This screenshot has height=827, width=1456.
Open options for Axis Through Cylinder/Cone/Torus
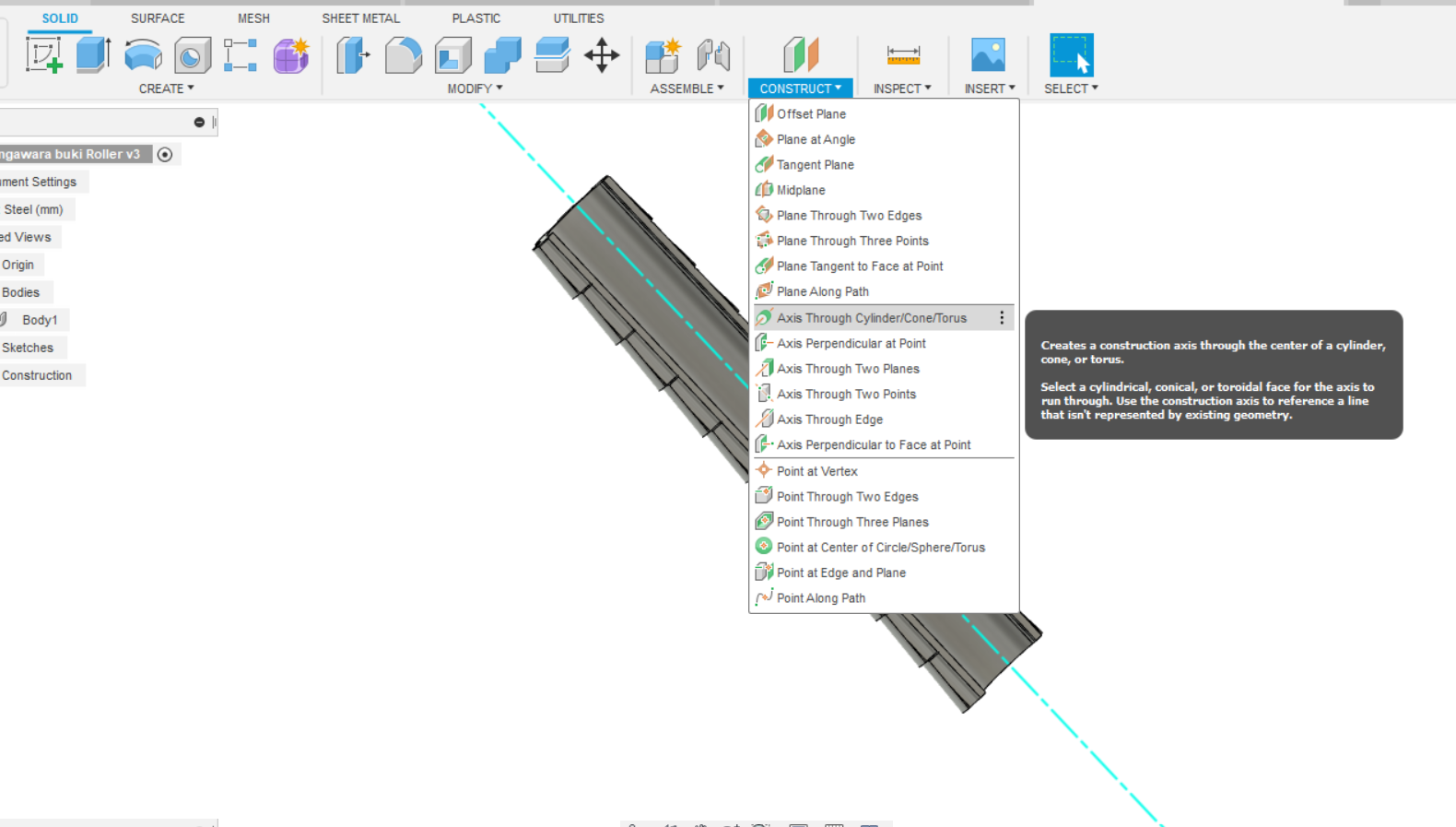tap(1002, 318)
